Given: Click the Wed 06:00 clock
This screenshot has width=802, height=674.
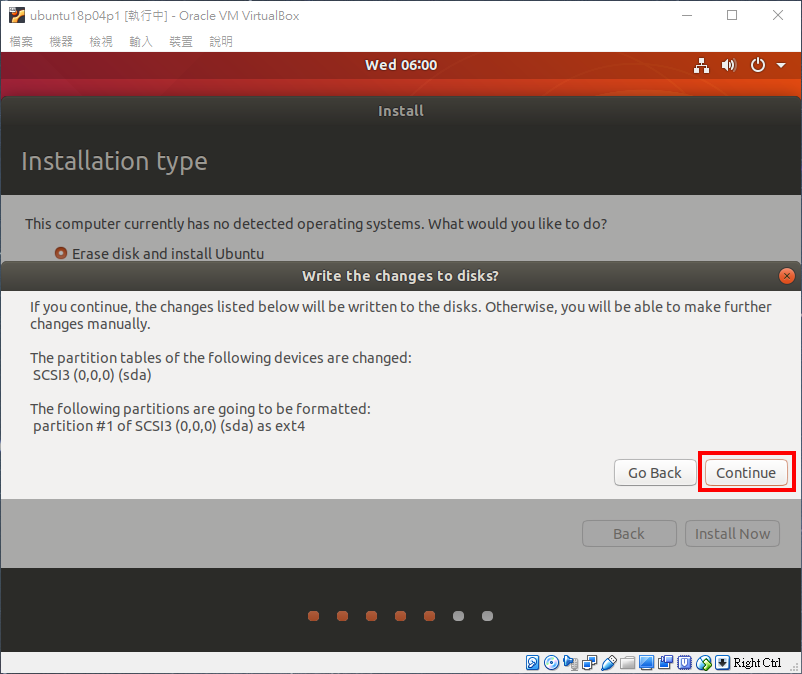Looking at the screenshot, I should pos(401,65).
